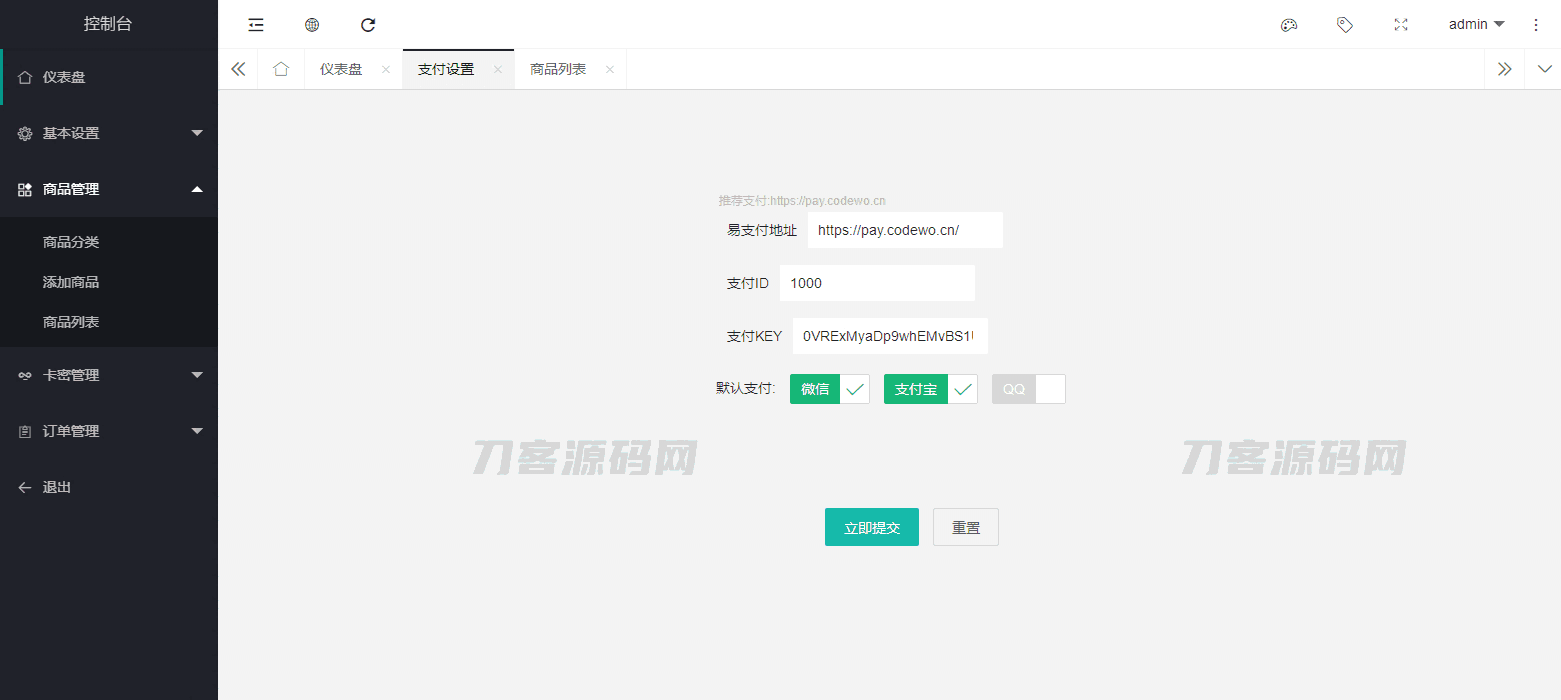Focus the 支付ID input field
The width and height of the screenshot is (1561, 700).
tap(877, 283)
